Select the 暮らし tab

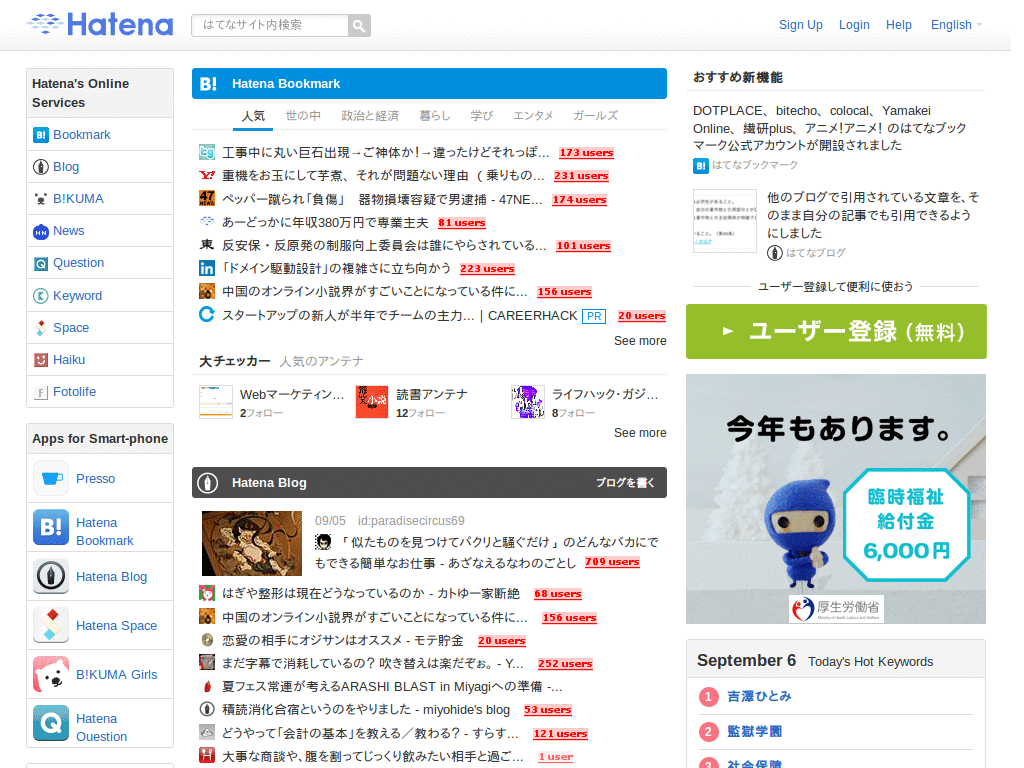[x=435, y=116]
